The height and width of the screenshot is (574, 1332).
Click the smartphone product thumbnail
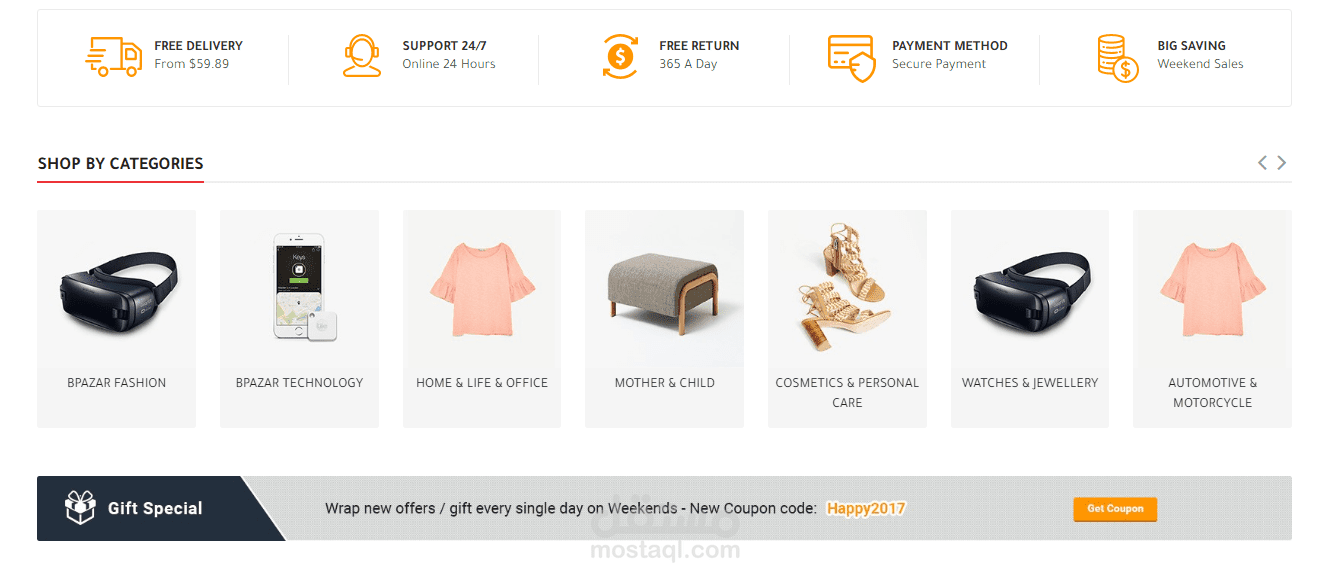coord(300,286)
